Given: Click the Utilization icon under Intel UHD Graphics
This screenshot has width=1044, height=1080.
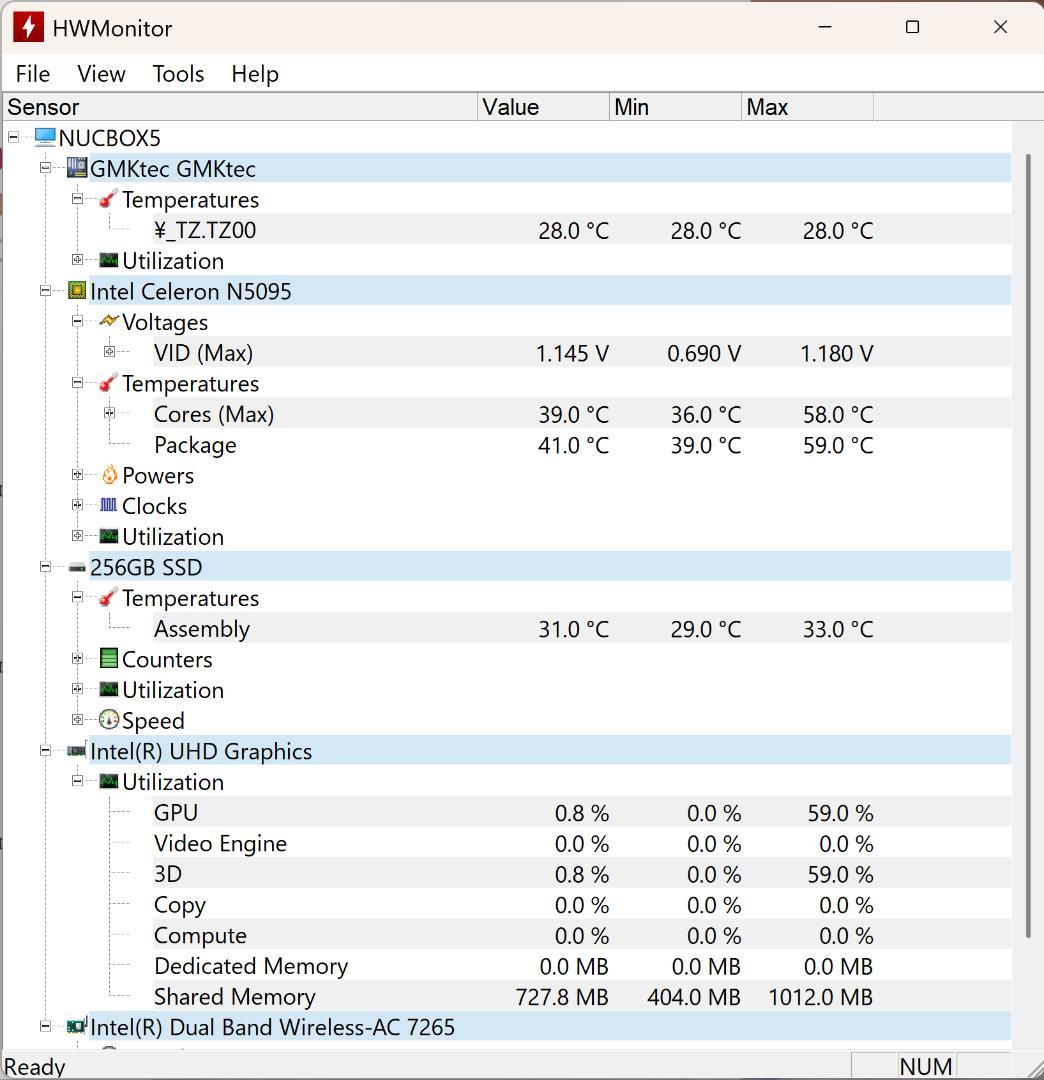Looking at the screenshot, I should [x=109, y=781].
